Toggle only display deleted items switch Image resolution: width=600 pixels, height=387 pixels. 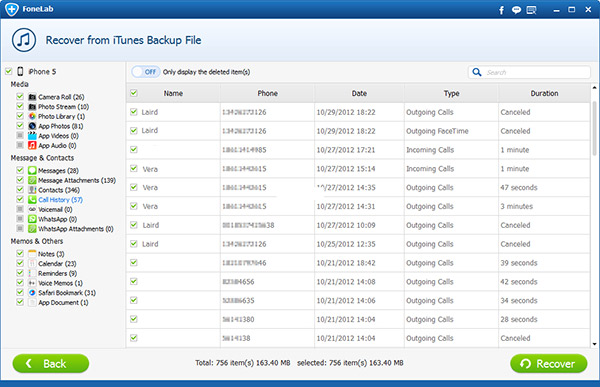click(145, 72)
